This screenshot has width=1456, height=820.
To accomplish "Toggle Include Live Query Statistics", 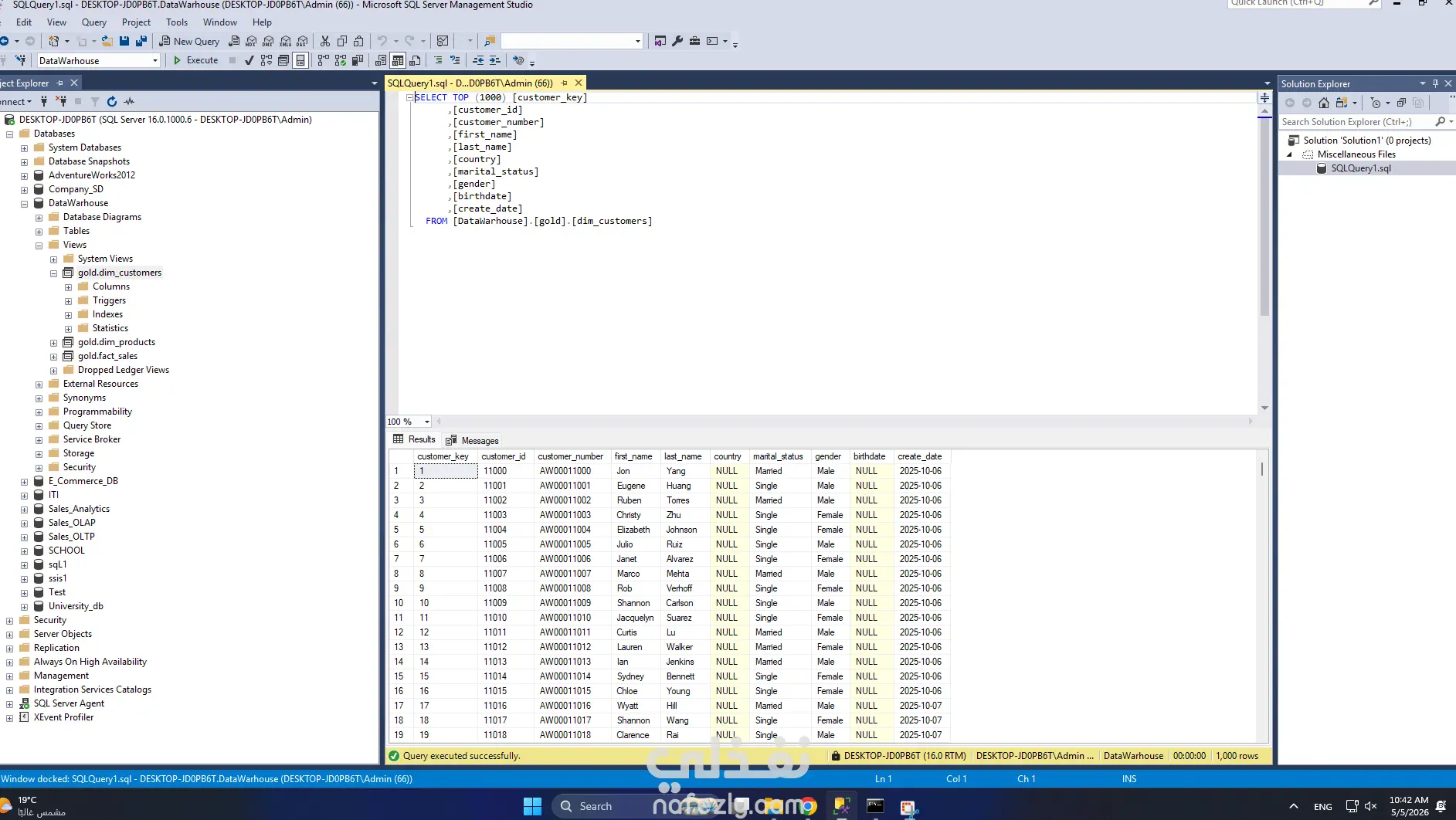I will (340, 60).
